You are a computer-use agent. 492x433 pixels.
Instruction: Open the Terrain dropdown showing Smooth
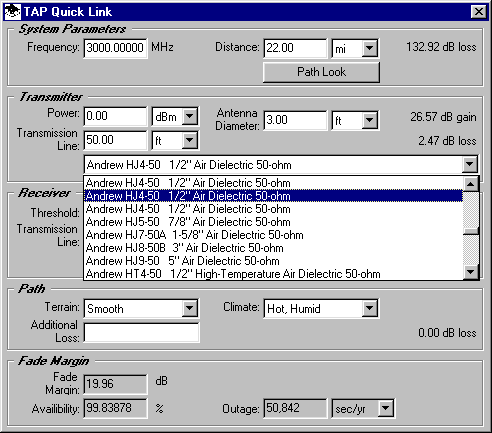click(190, 308)
